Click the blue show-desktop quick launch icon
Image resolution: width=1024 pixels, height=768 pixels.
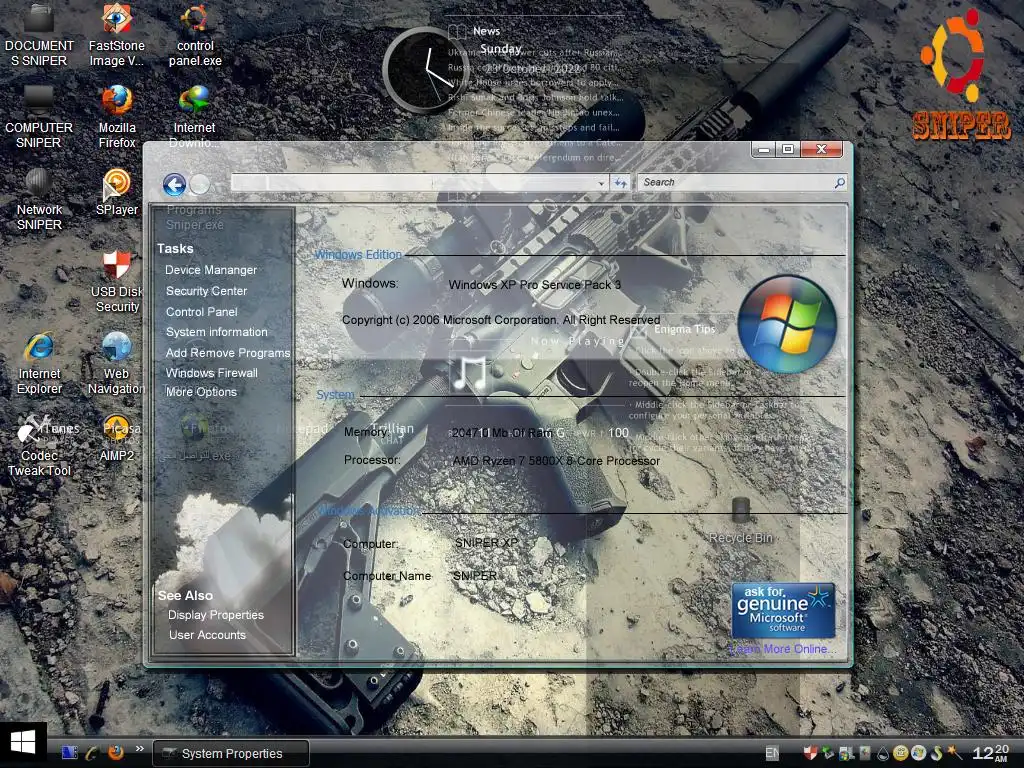click(x=69, y=752)
